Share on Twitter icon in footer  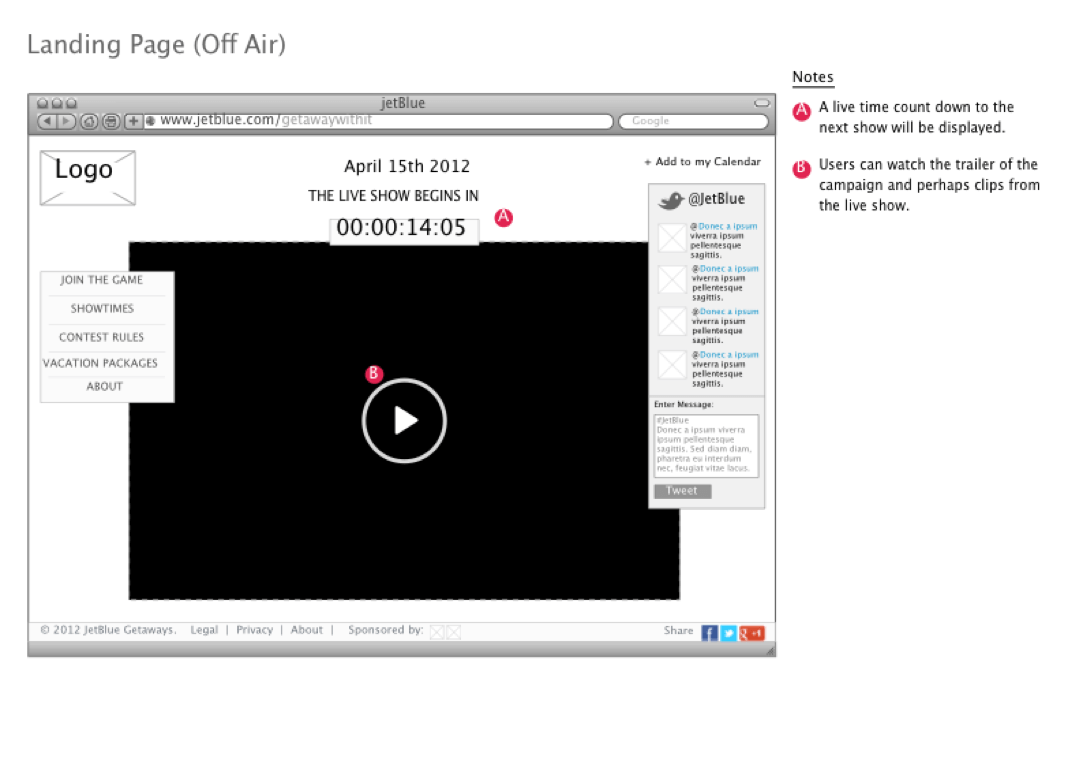(729, 633)
